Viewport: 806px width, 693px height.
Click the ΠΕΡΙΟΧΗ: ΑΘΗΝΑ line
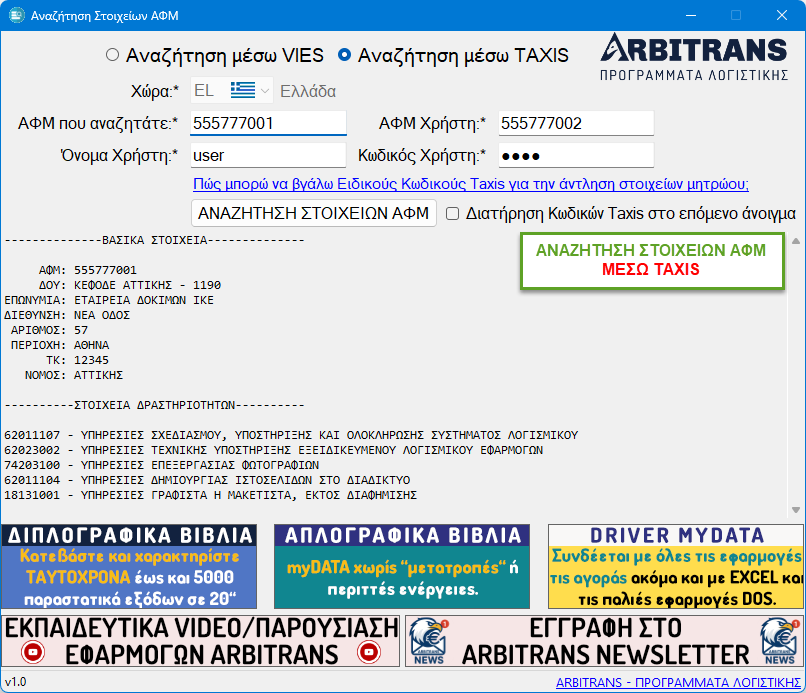click(60, 345)
